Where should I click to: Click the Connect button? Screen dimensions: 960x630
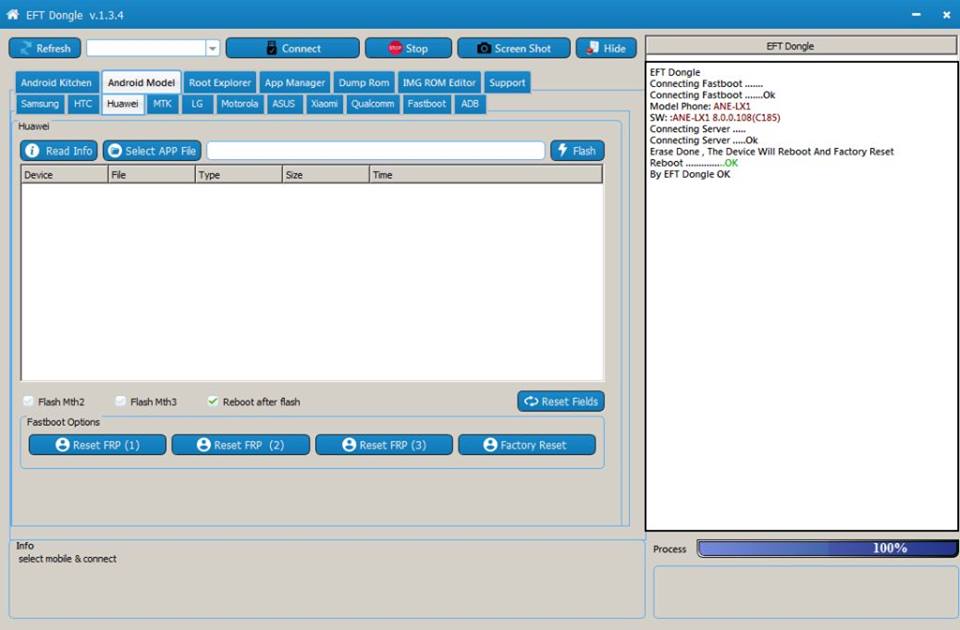[293, 48]
